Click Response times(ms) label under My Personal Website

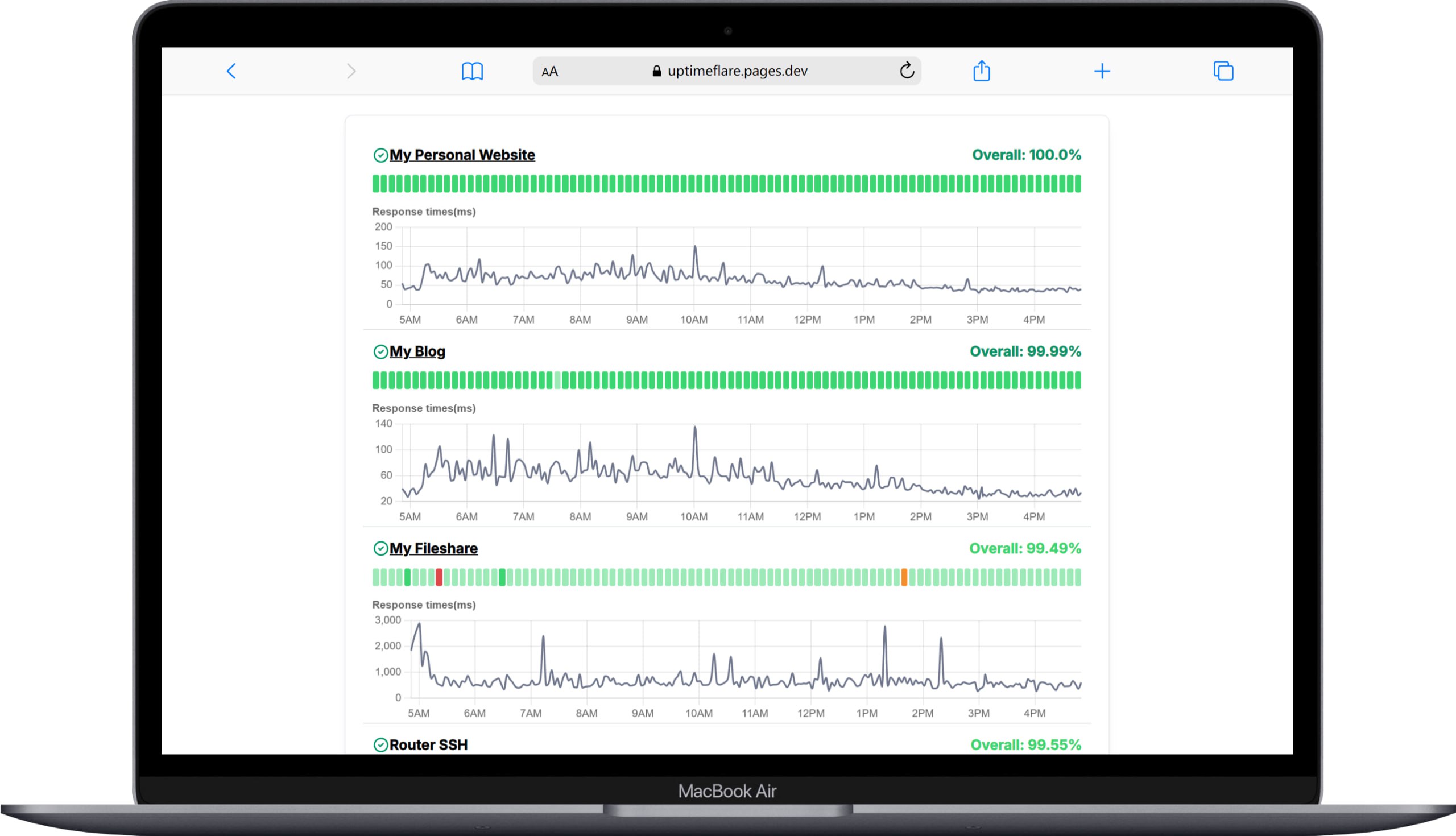424,212
